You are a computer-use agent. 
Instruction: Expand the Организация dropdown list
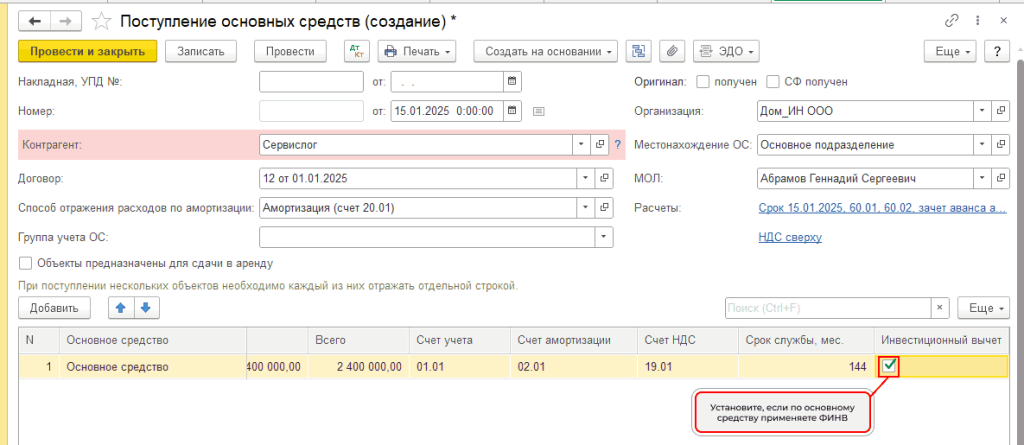[982, 111]
